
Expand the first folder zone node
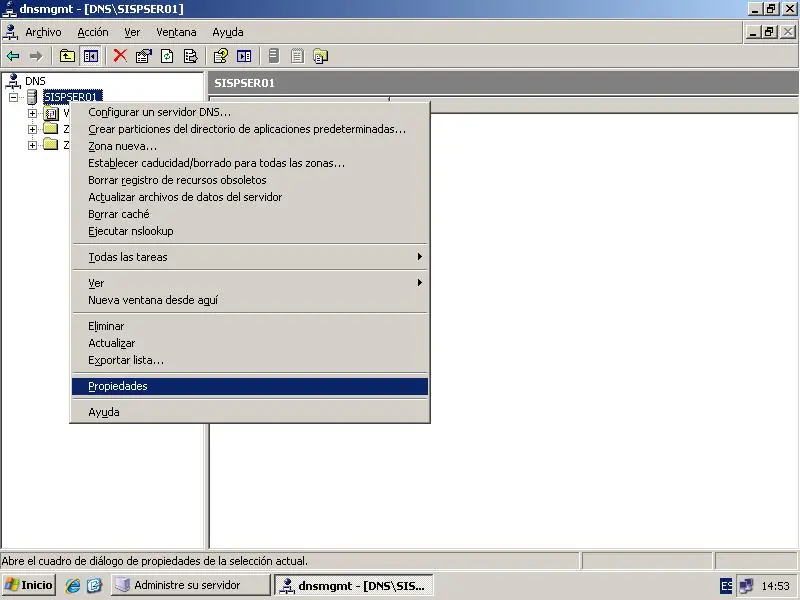(32, 129)
